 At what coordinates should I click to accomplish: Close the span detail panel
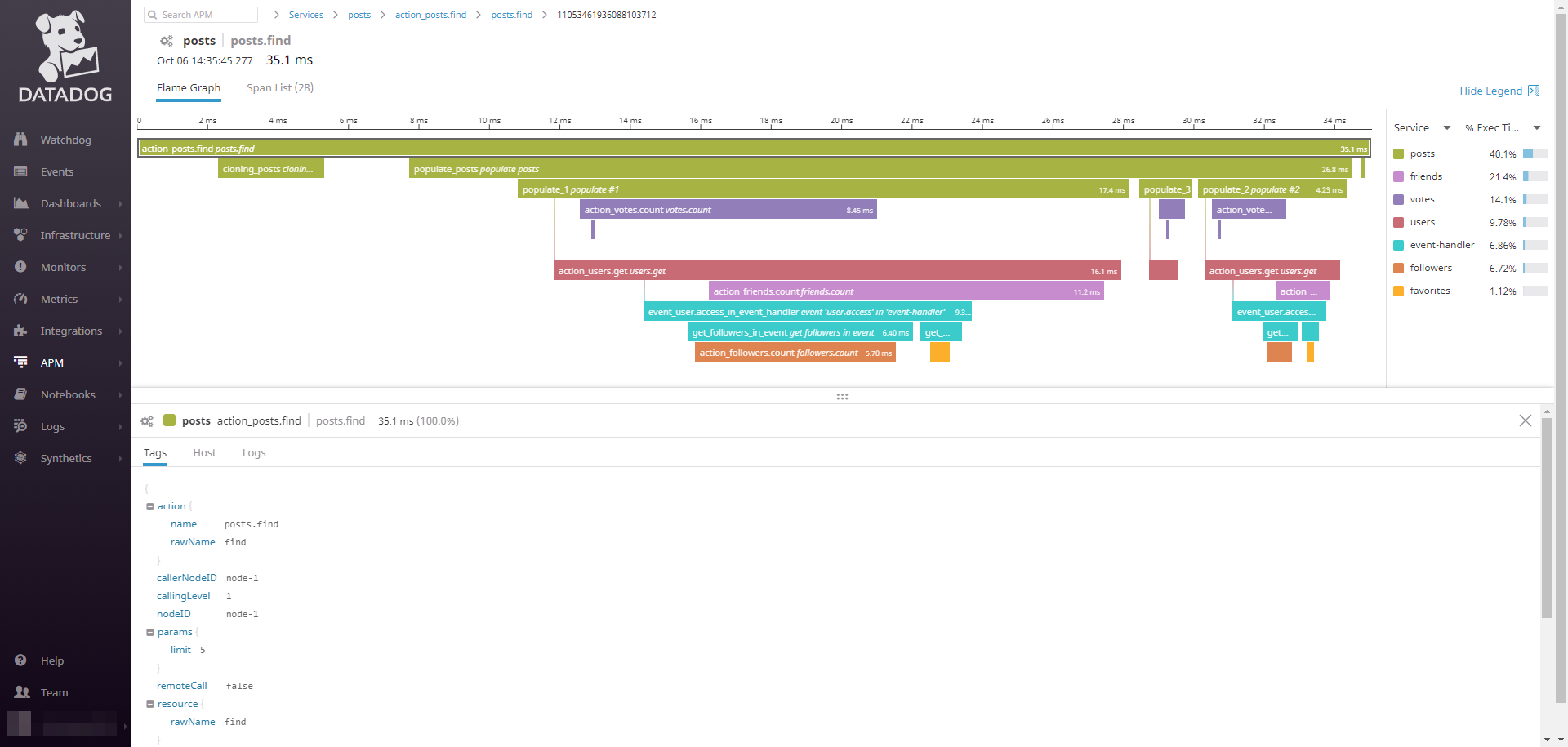1525,420
